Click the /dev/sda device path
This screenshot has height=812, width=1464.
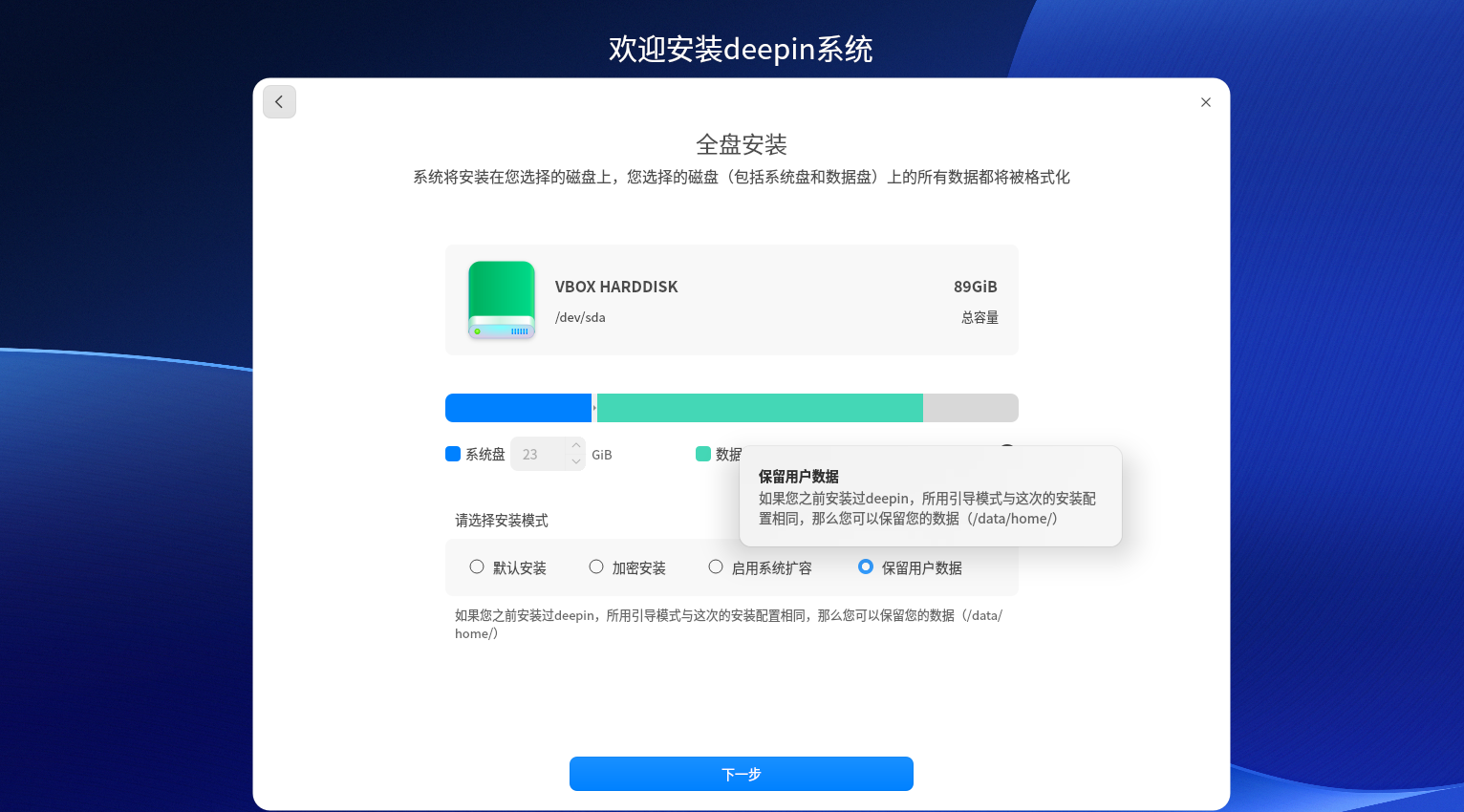coord(580,317)
